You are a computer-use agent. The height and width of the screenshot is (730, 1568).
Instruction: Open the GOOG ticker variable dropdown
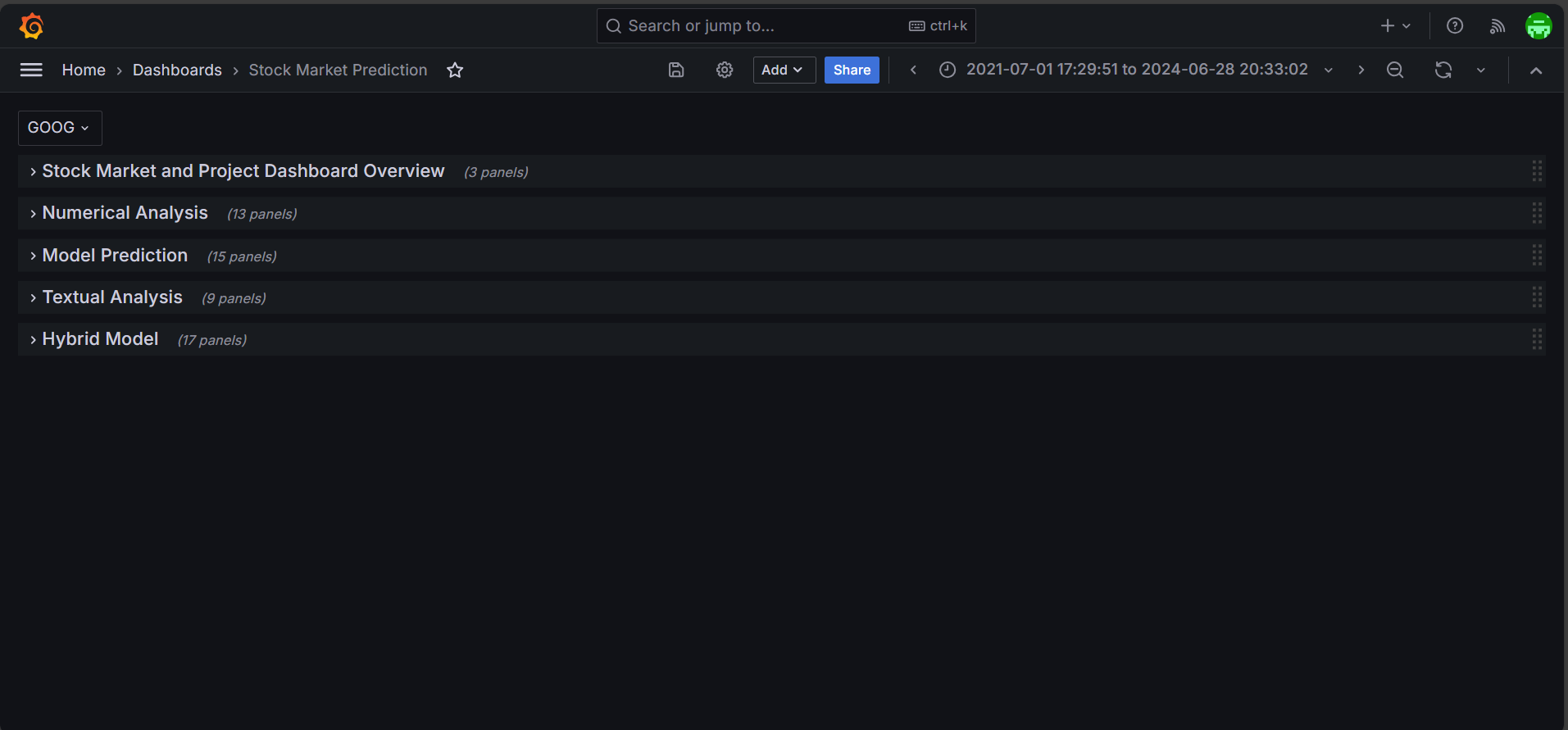coord(60,128)
